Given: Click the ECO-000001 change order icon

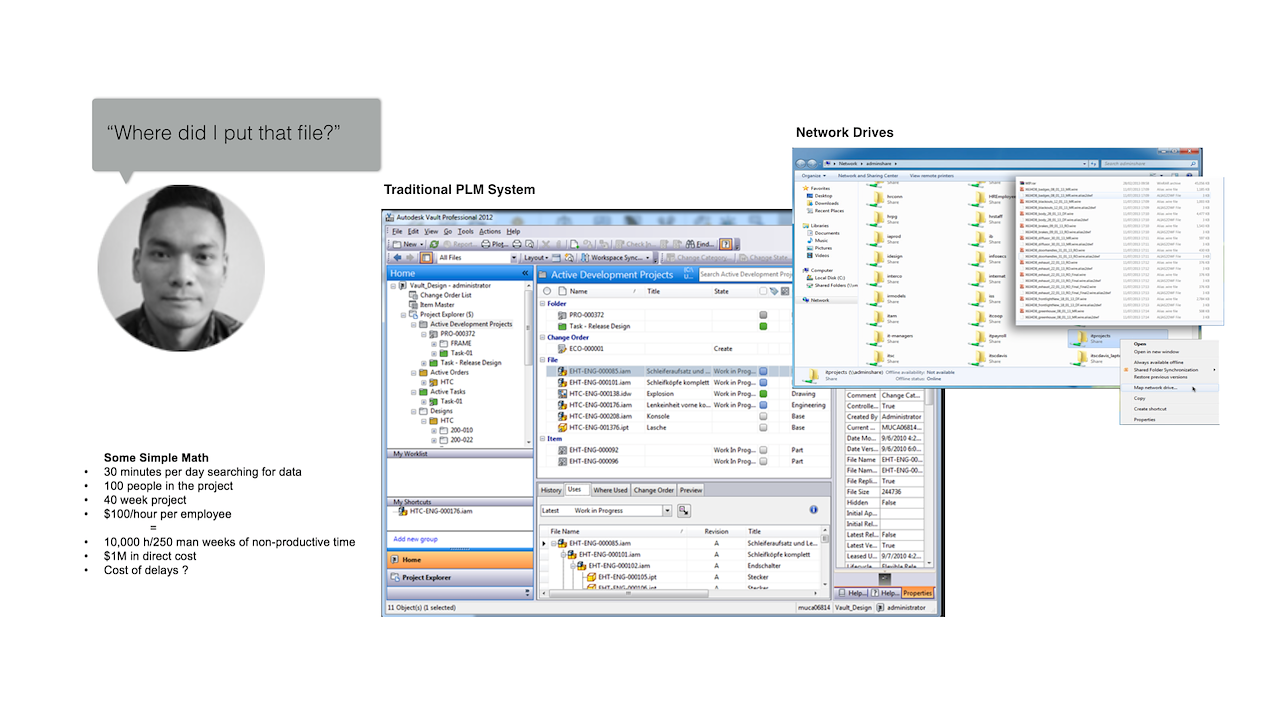Looking at the screenshot, I should click(562, 349).
